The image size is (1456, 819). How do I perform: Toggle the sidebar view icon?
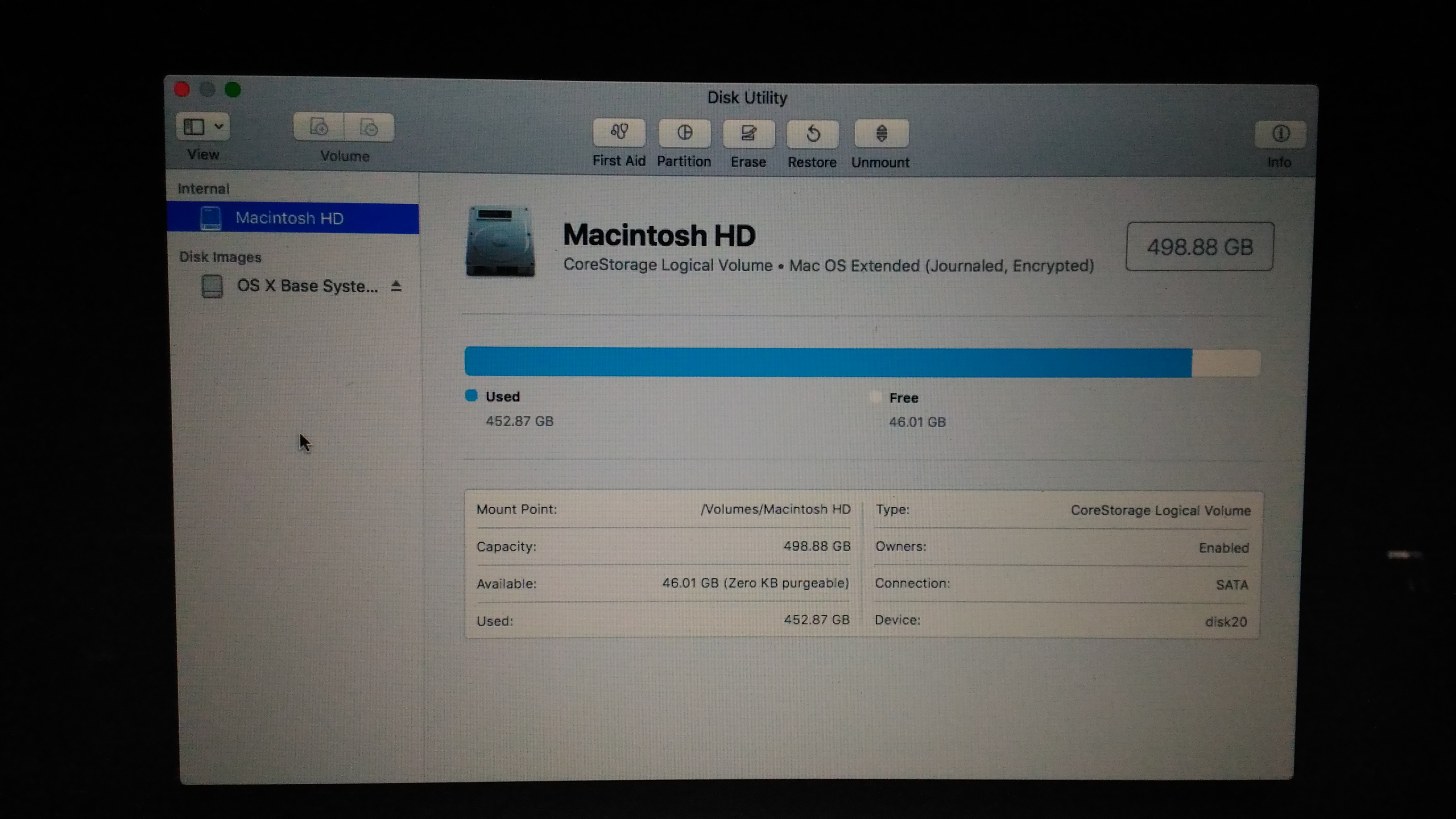tap(194, 126)
